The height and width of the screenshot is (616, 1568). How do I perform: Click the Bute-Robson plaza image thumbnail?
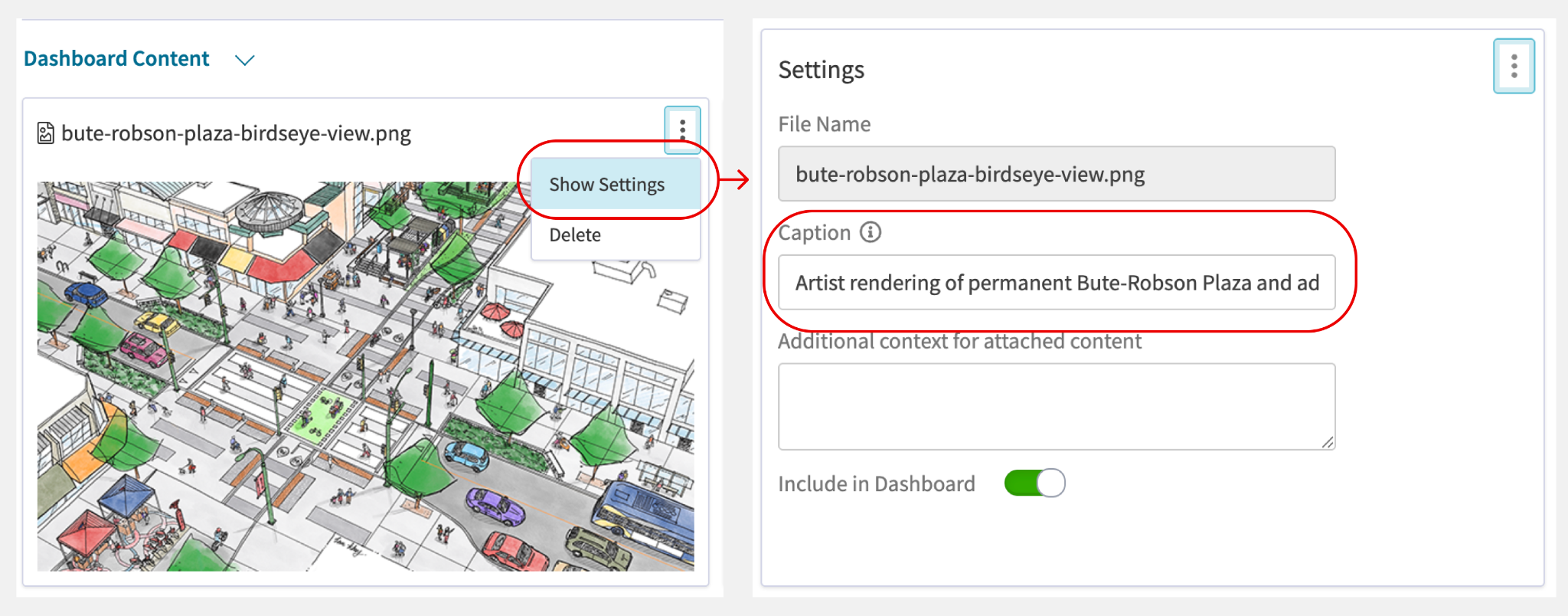[x=366, y=376]
